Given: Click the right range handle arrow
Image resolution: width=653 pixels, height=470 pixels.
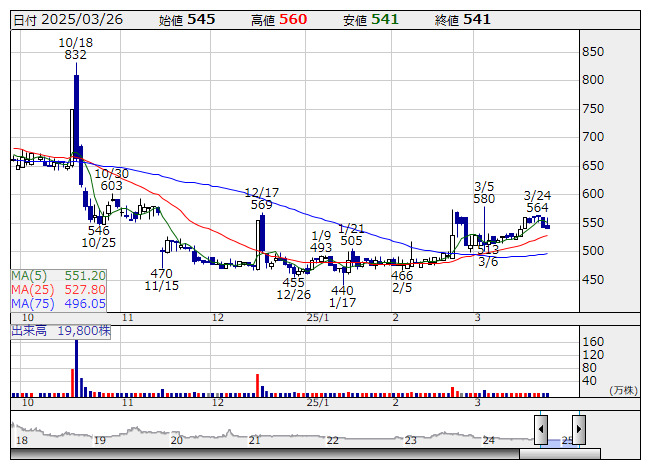Looking at the screenshot, I should click(x=579, y=429).
